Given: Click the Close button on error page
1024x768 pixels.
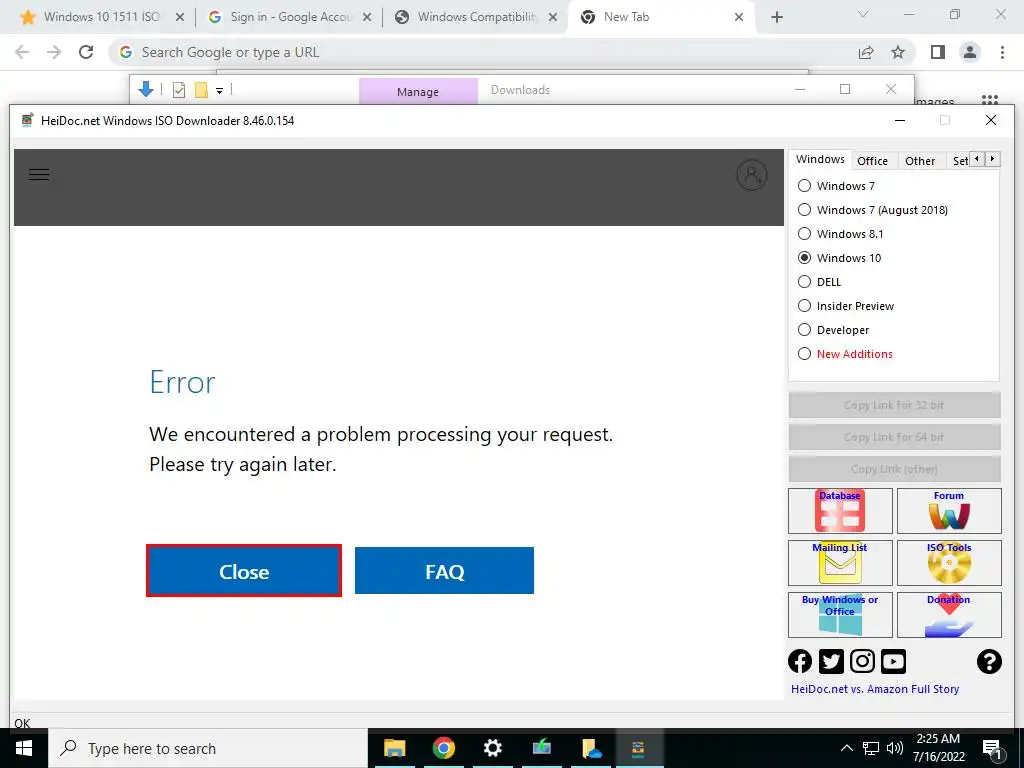Looking at the screenshot, I should pos(244,571).
